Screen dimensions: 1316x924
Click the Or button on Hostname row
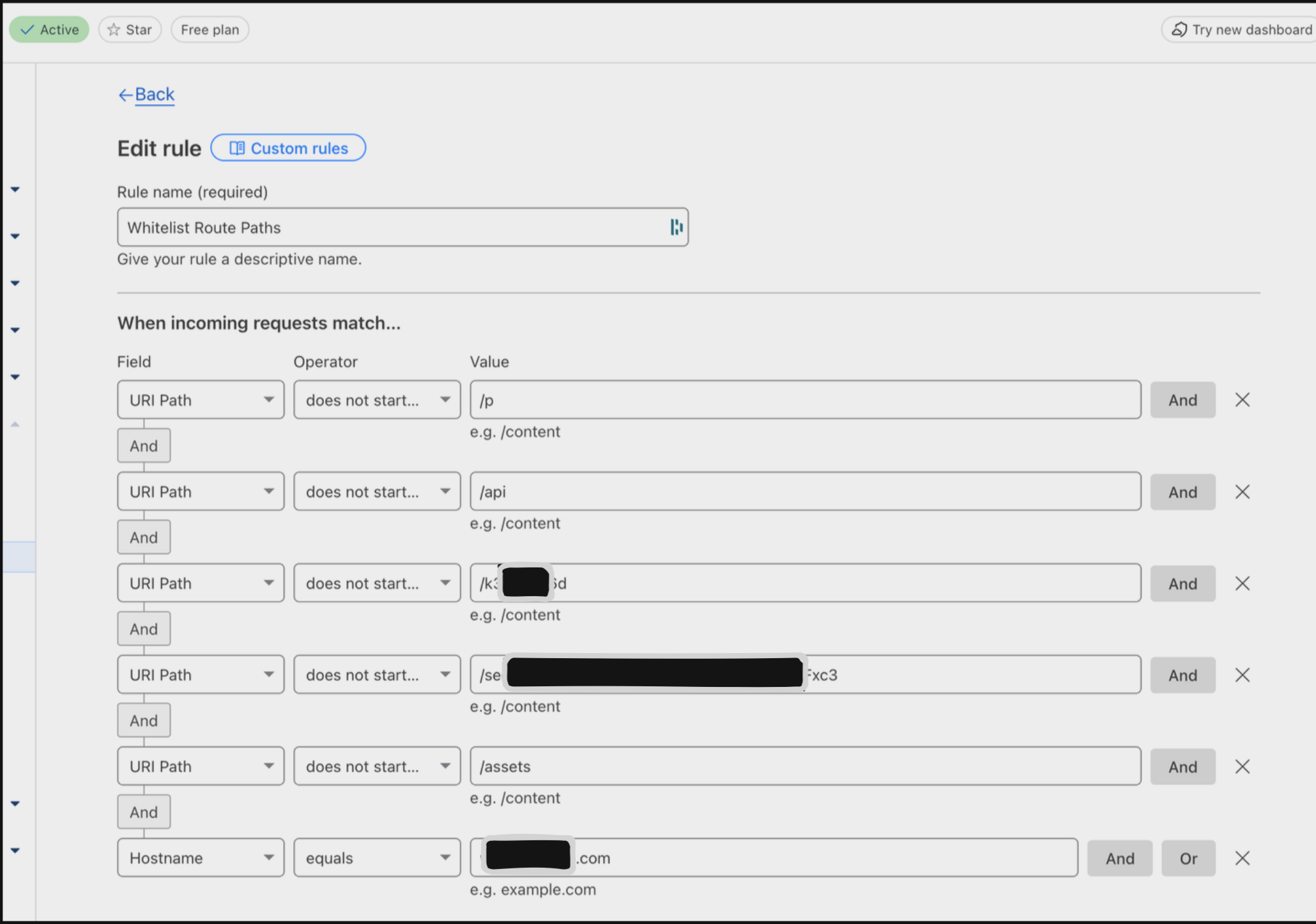click(1188, 858)
